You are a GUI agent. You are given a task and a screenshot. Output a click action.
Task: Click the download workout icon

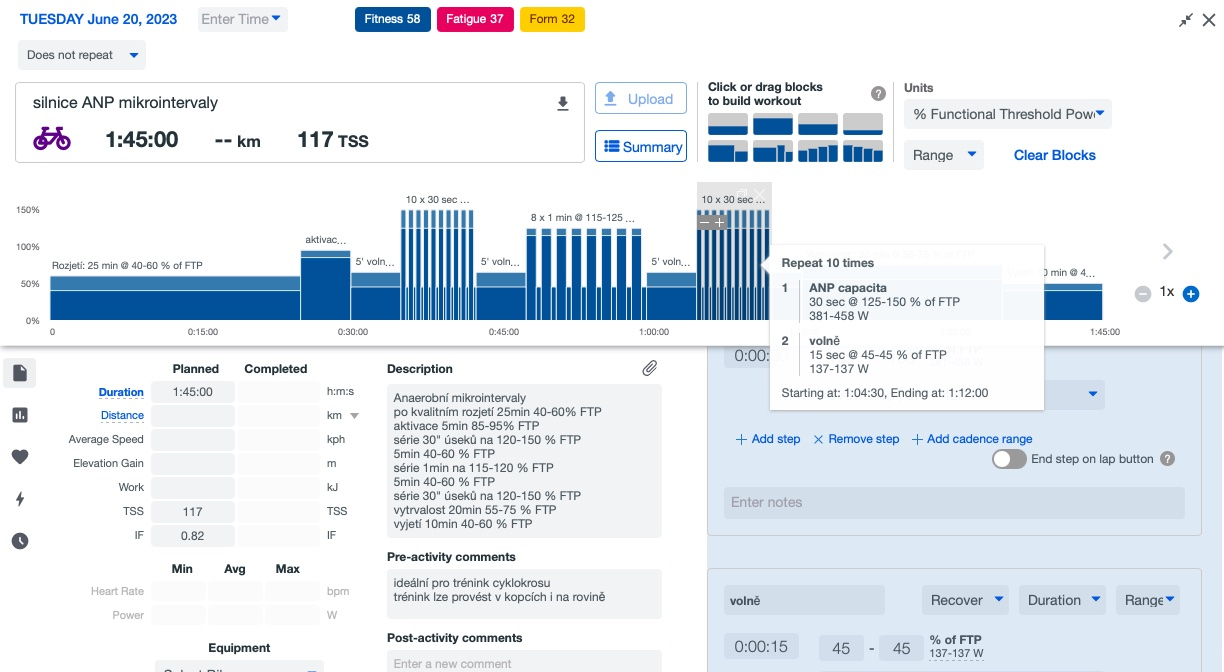(563, 104)
